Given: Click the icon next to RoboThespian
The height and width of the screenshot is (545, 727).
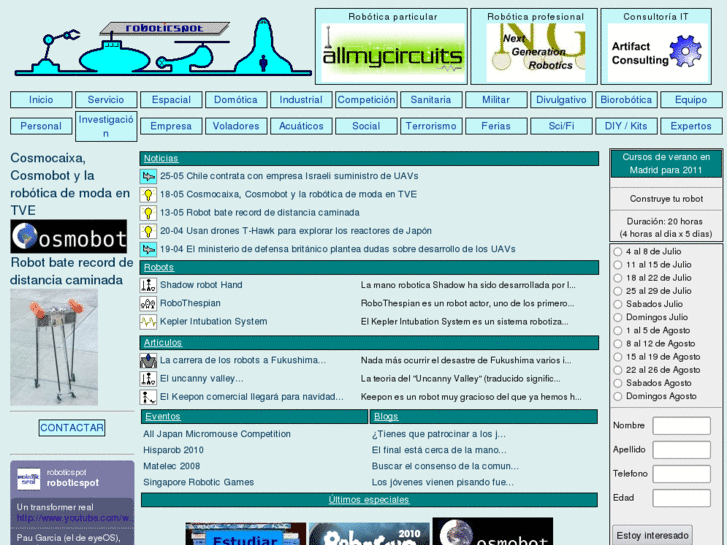Looking at the screenshot, I should (148, 303).
